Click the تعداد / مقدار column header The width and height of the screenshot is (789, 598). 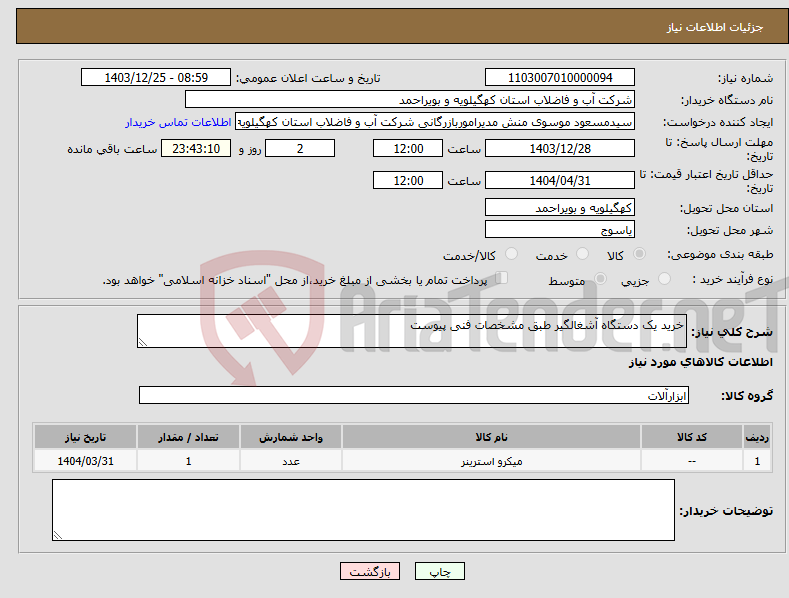[x=188, y=437]
